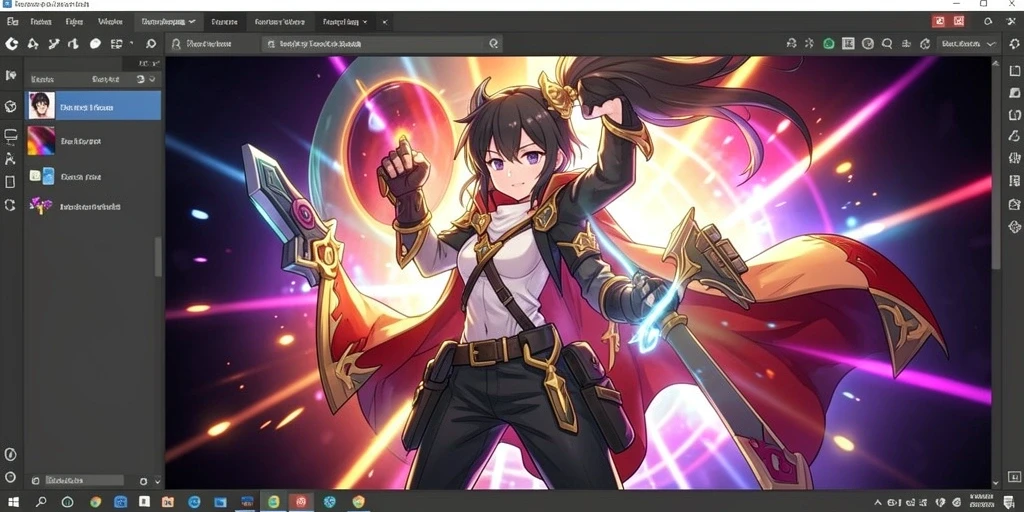Image resolution: width=1024 pixels, height=512 pixels.
Task: Click the round C-shaped first toolbar icon
Action: (11, 44)
